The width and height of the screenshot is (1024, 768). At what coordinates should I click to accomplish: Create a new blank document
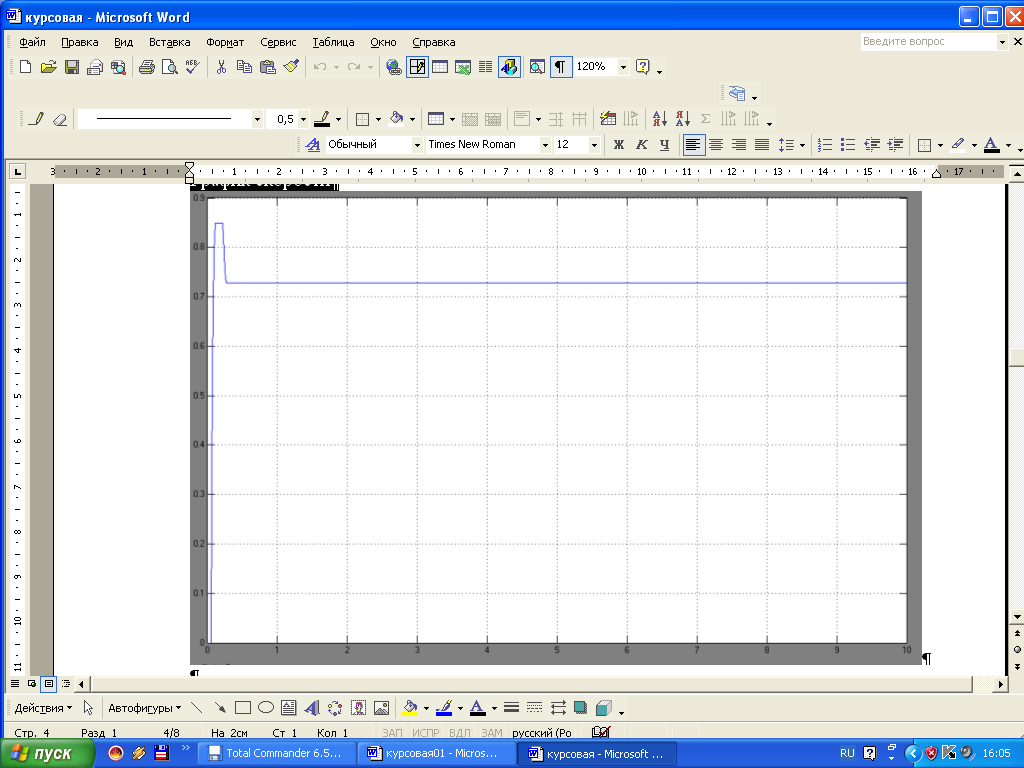[x=25, y=67]
